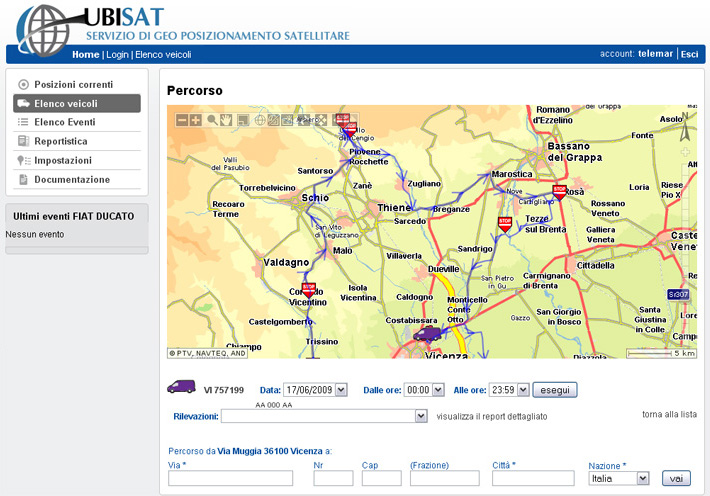Click the Ultimi eventi FIAT DUCATO heading
The width and height of the screenshot is (710, 496).
tap(73, 217)
